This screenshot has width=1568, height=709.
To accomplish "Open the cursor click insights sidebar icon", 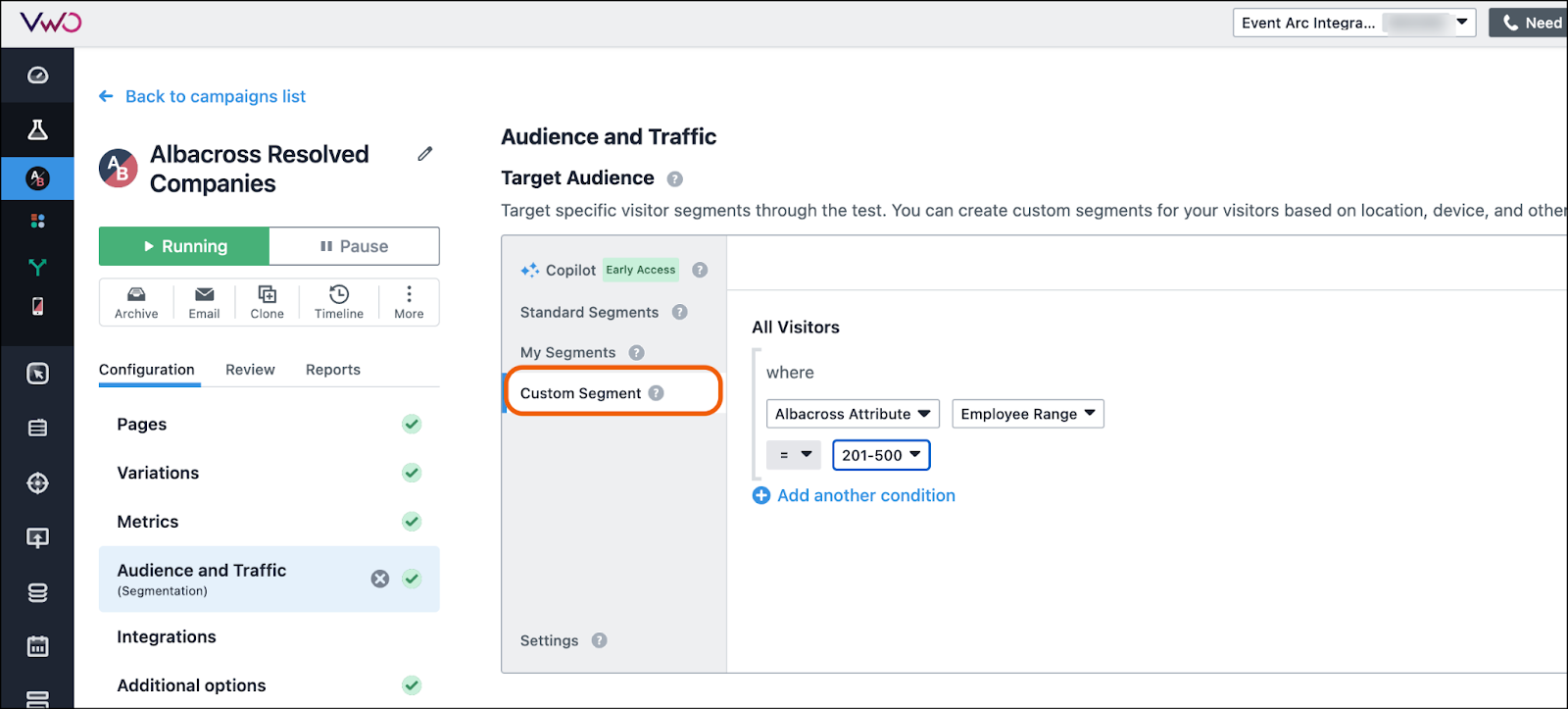I will (x=37, y=374).
